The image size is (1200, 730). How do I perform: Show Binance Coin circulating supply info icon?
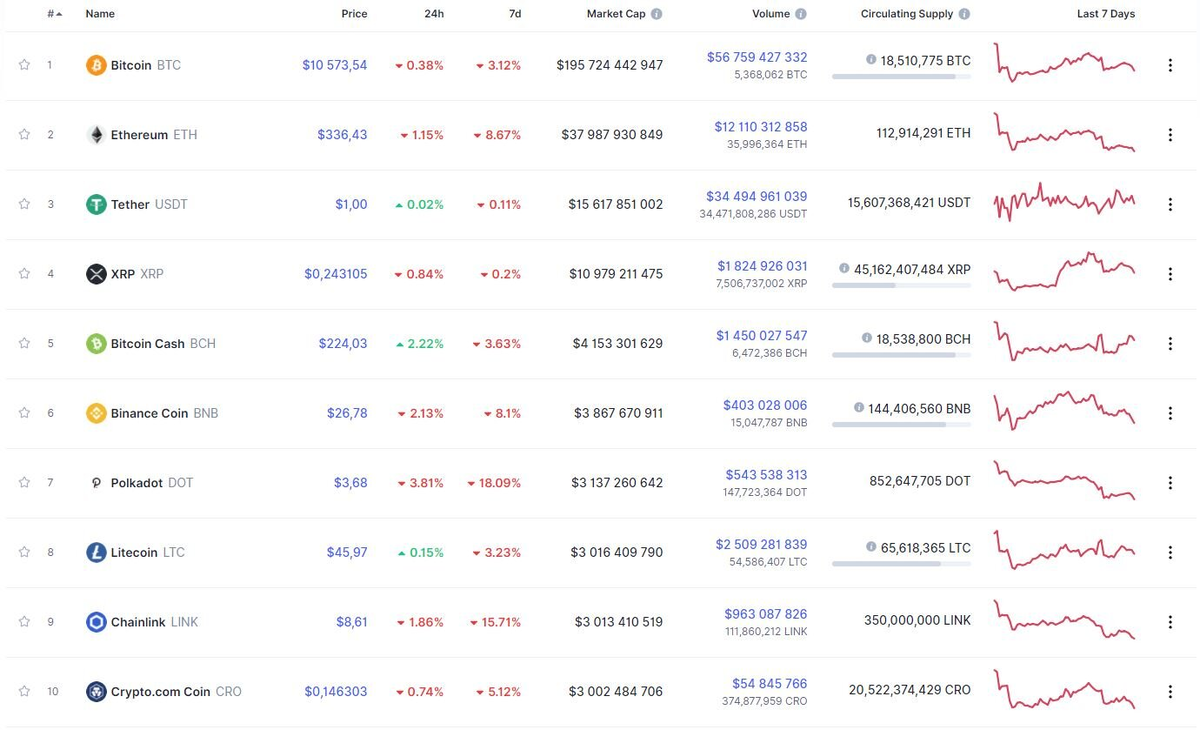(x=859, y=408)
